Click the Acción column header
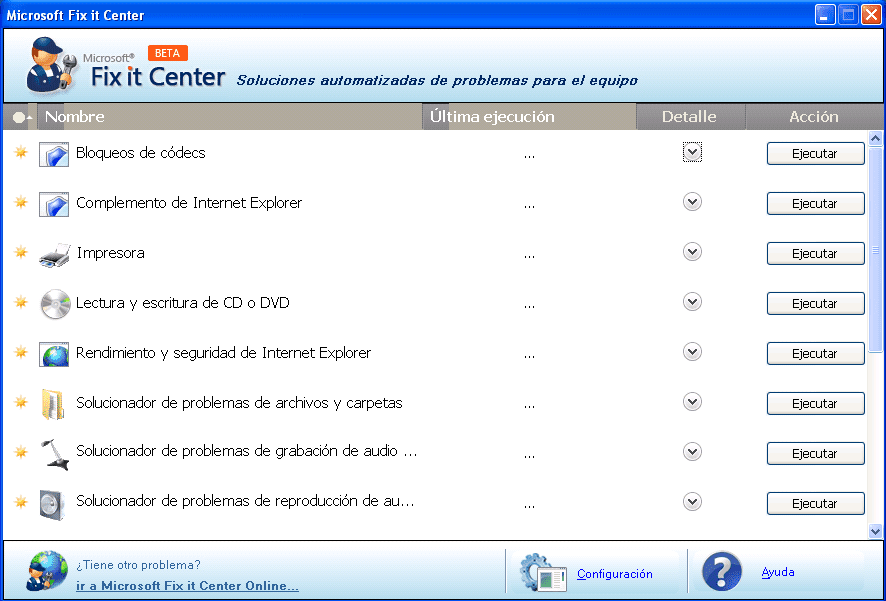This screenshot has width=886, height=601. 814,117
